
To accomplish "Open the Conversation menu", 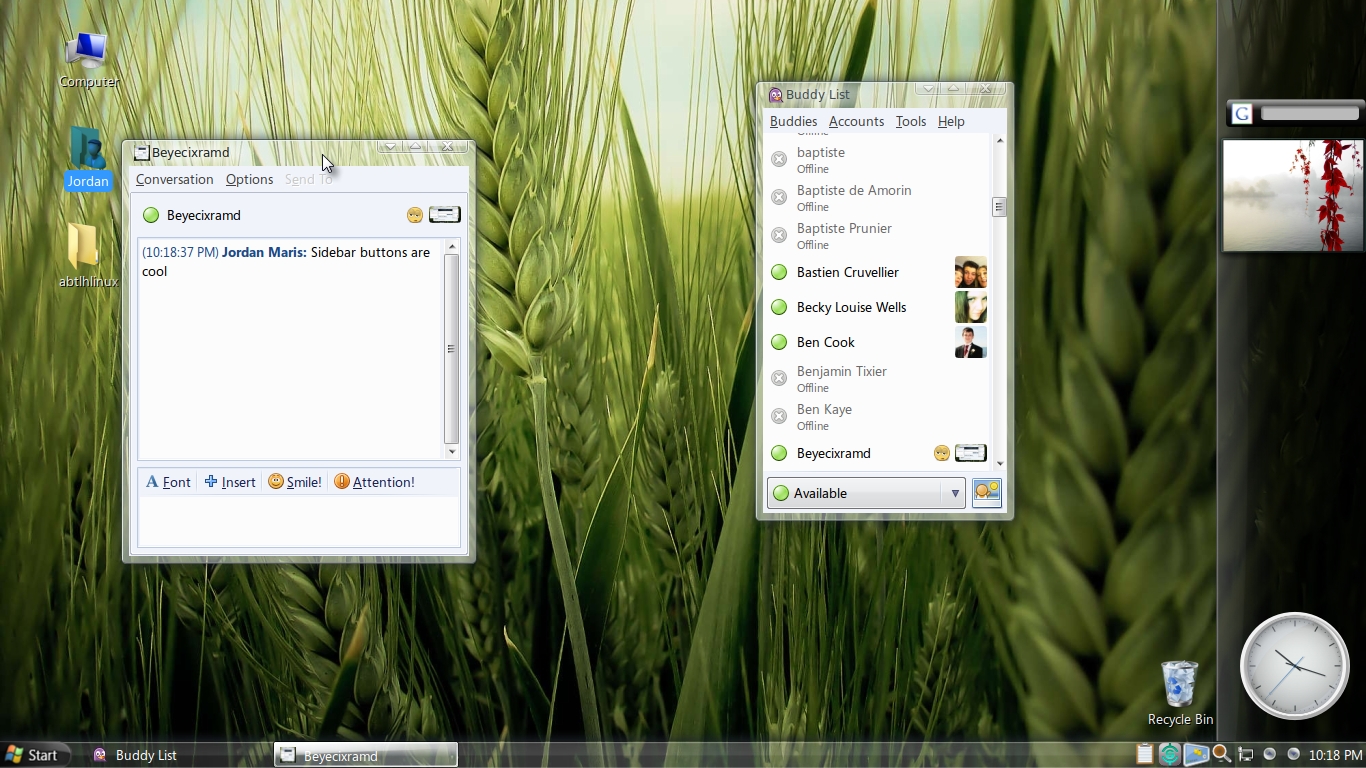I will tap(174, 179).
